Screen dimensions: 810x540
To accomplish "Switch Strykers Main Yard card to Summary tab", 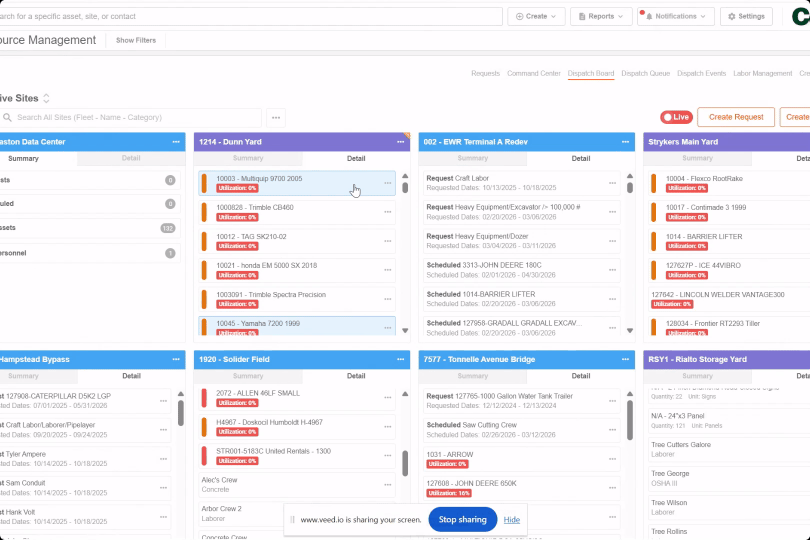I will [x=697, y=158].
